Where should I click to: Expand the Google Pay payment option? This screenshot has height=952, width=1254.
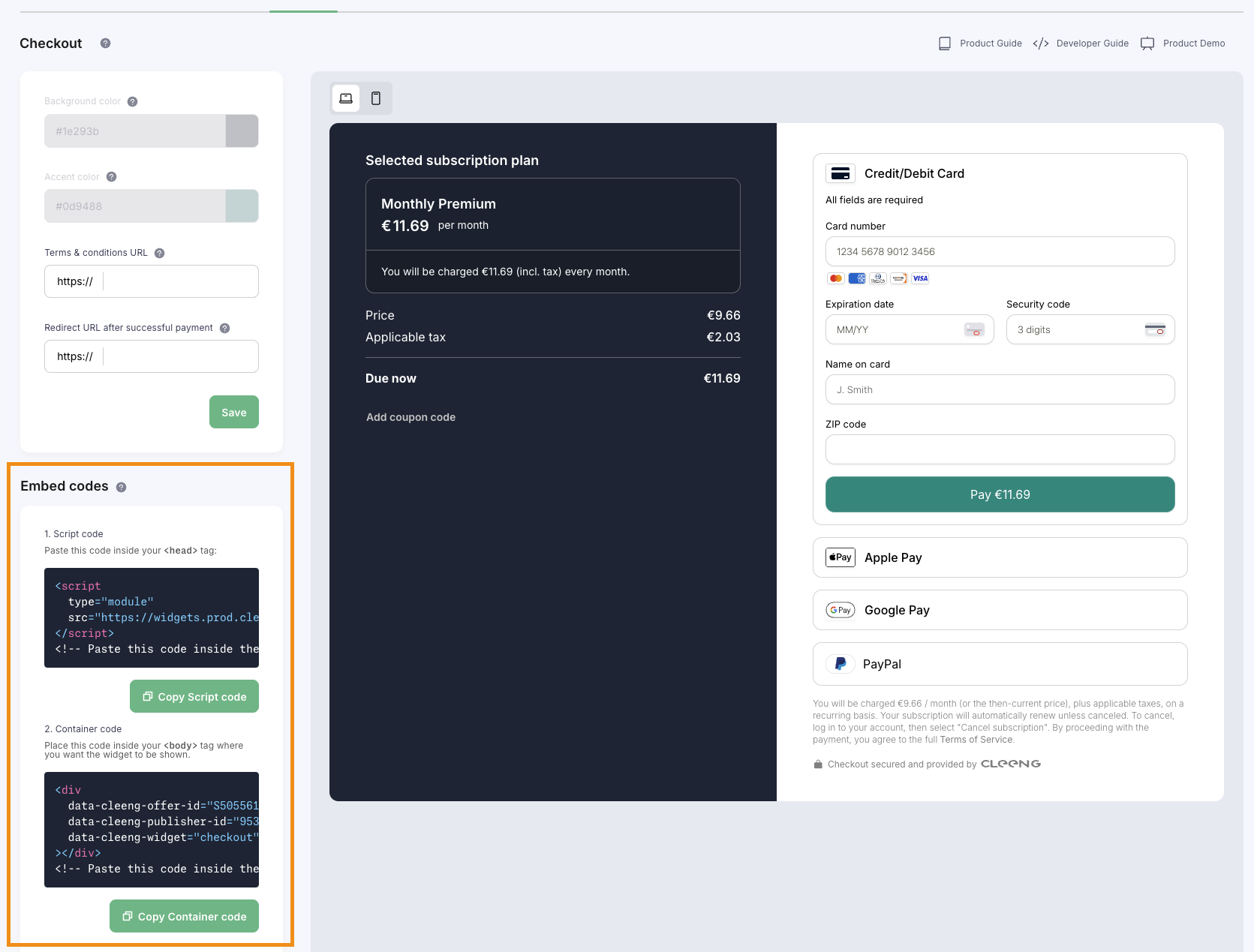pyautogui.click(x=1000, y=610)
